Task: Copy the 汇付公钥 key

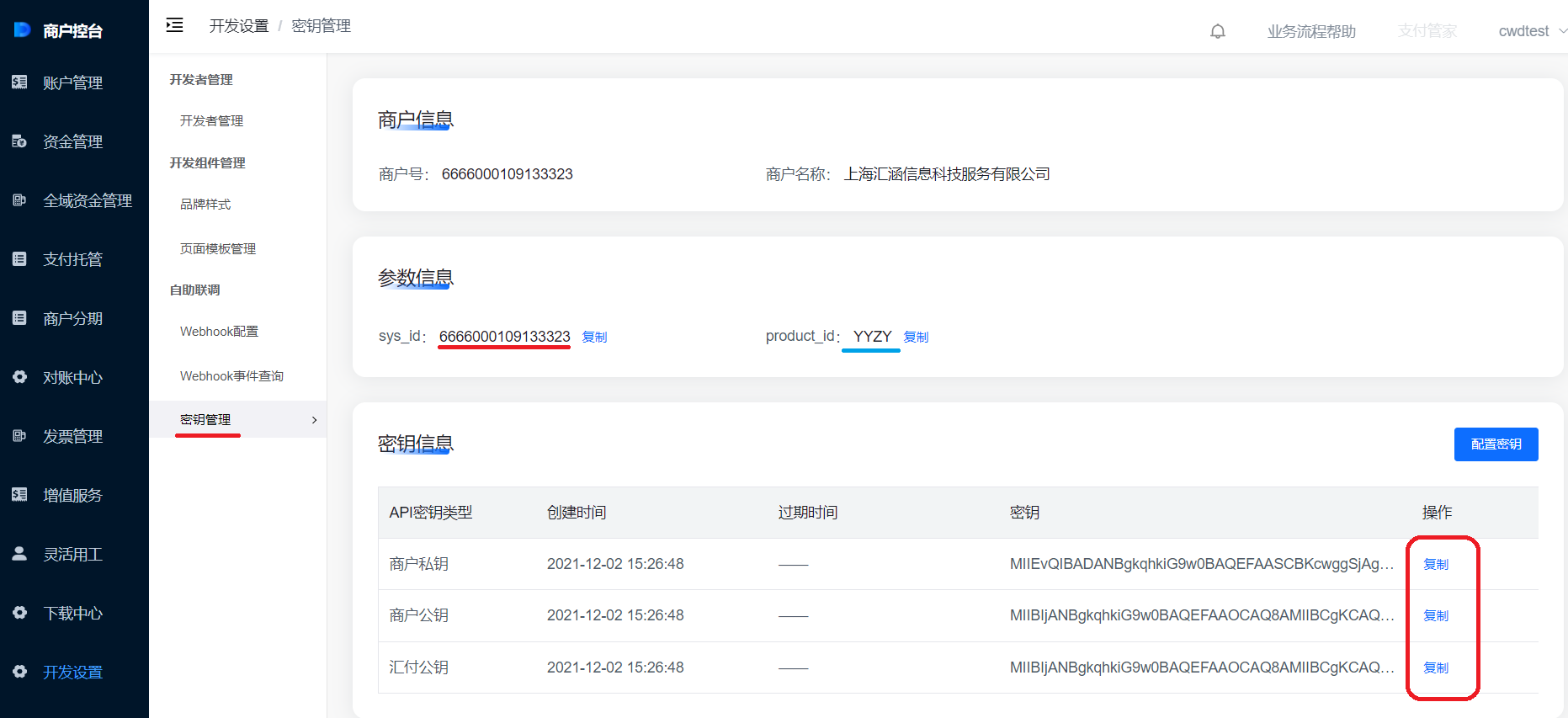Action: coord(1436,667)
